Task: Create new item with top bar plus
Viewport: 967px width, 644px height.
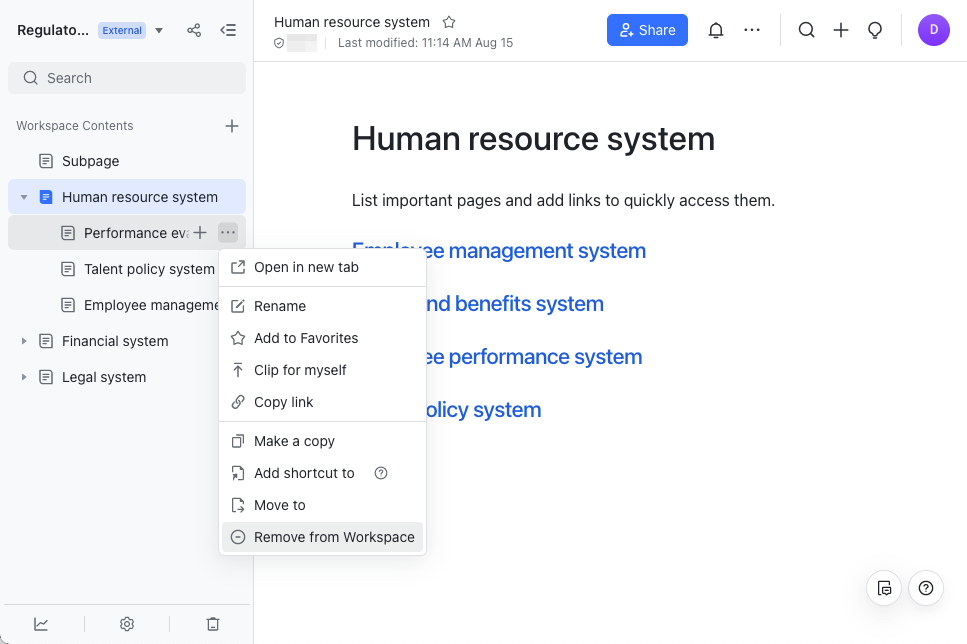Action: click(x=841, y=30)
